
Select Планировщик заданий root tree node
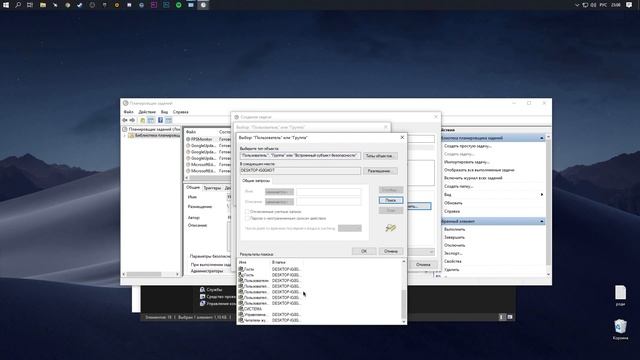pos(151,129)
